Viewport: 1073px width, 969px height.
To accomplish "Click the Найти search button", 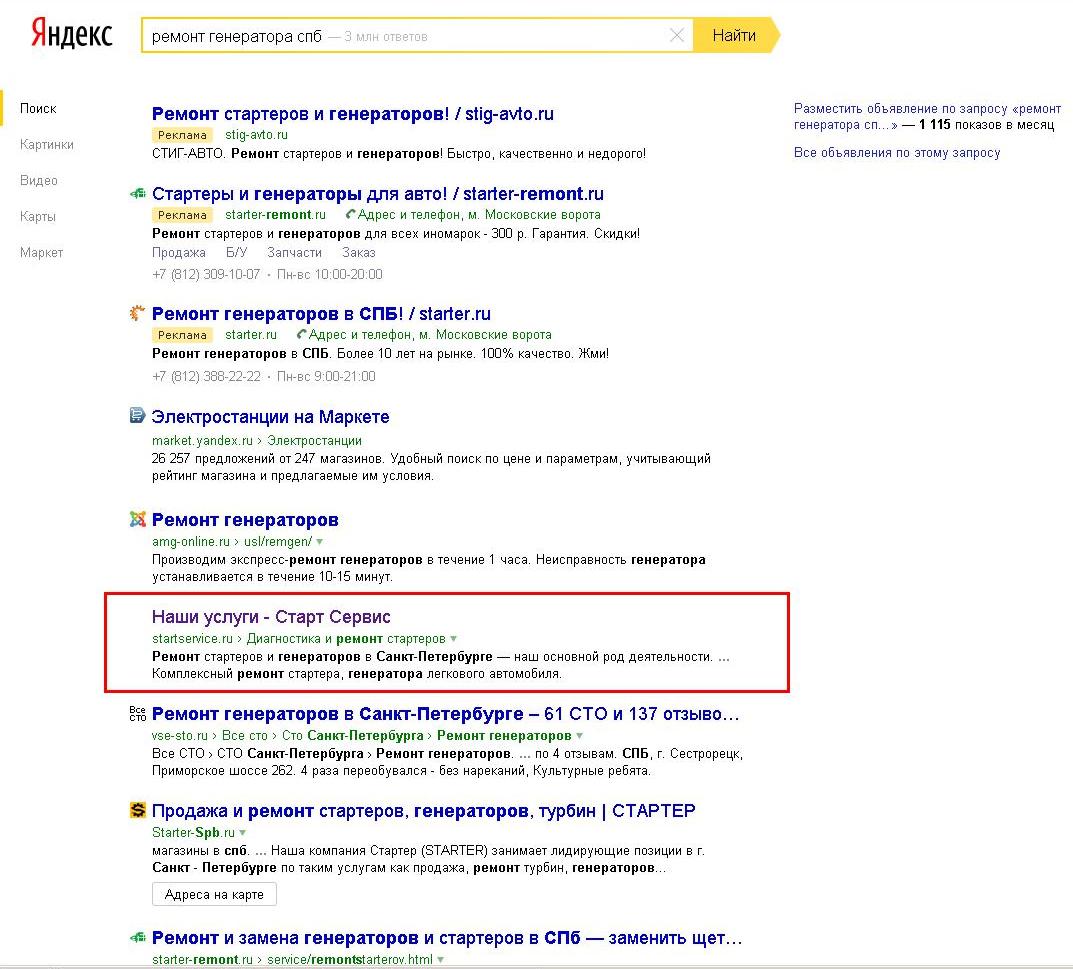I will click(x=735, y=36).
